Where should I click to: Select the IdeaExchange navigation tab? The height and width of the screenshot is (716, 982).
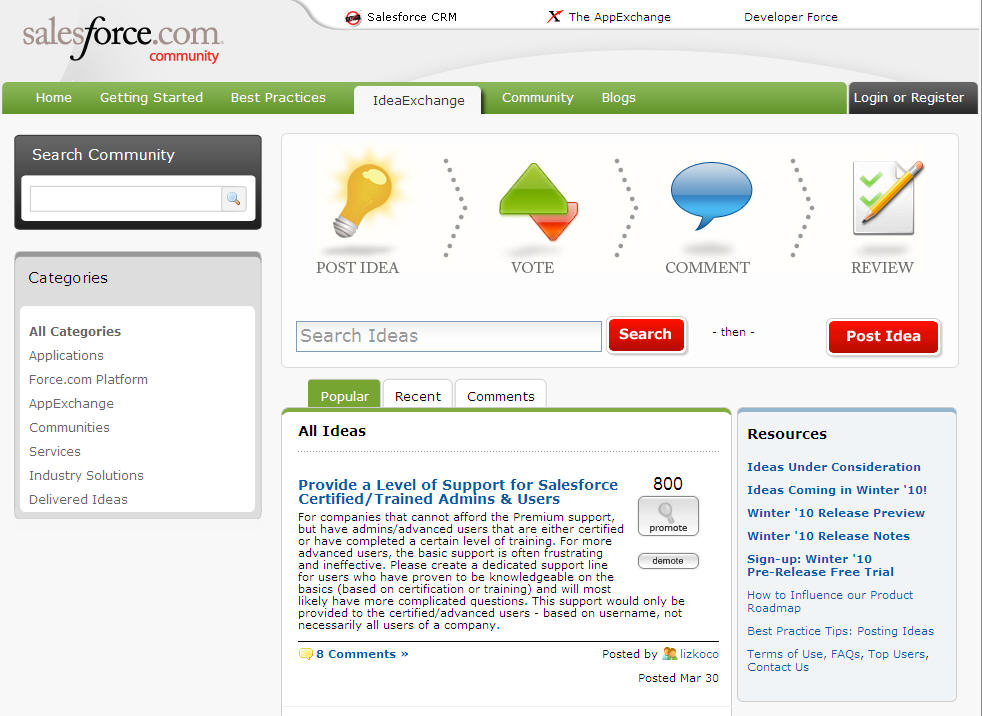[418, 100]
